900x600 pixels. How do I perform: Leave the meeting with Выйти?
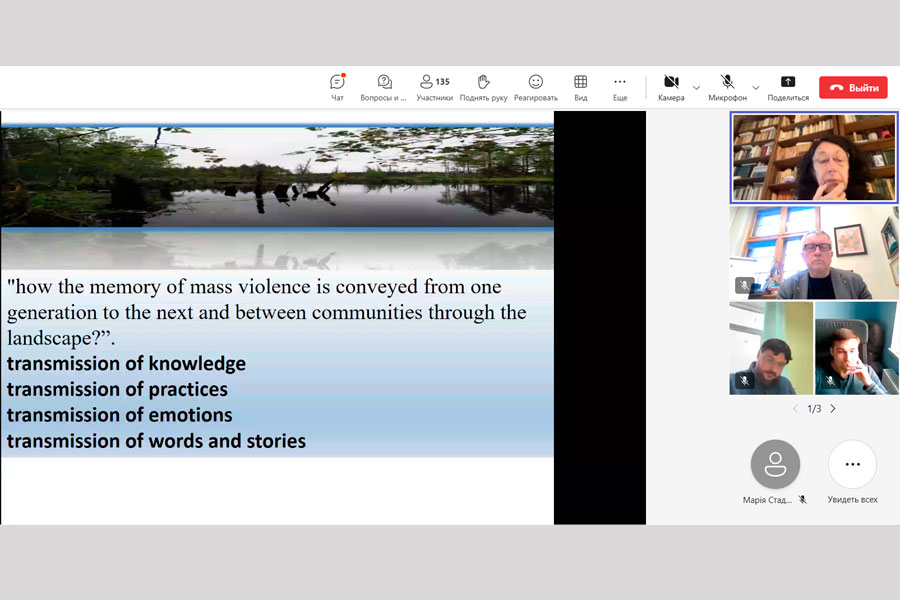click(x=853, y=88)
